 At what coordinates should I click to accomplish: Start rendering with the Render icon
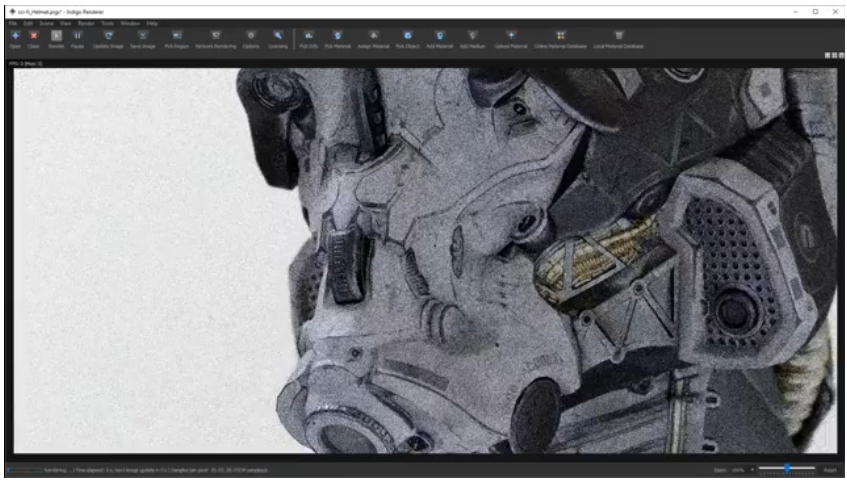click(56, 37)
